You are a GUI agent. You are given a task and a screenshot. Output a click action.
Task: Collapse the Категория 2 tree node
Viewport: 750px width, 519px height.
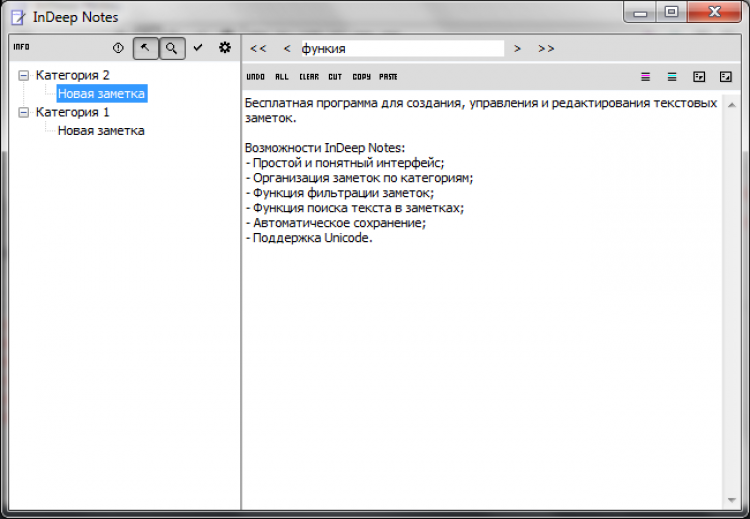pyautogui.click(x=23, y=75)
